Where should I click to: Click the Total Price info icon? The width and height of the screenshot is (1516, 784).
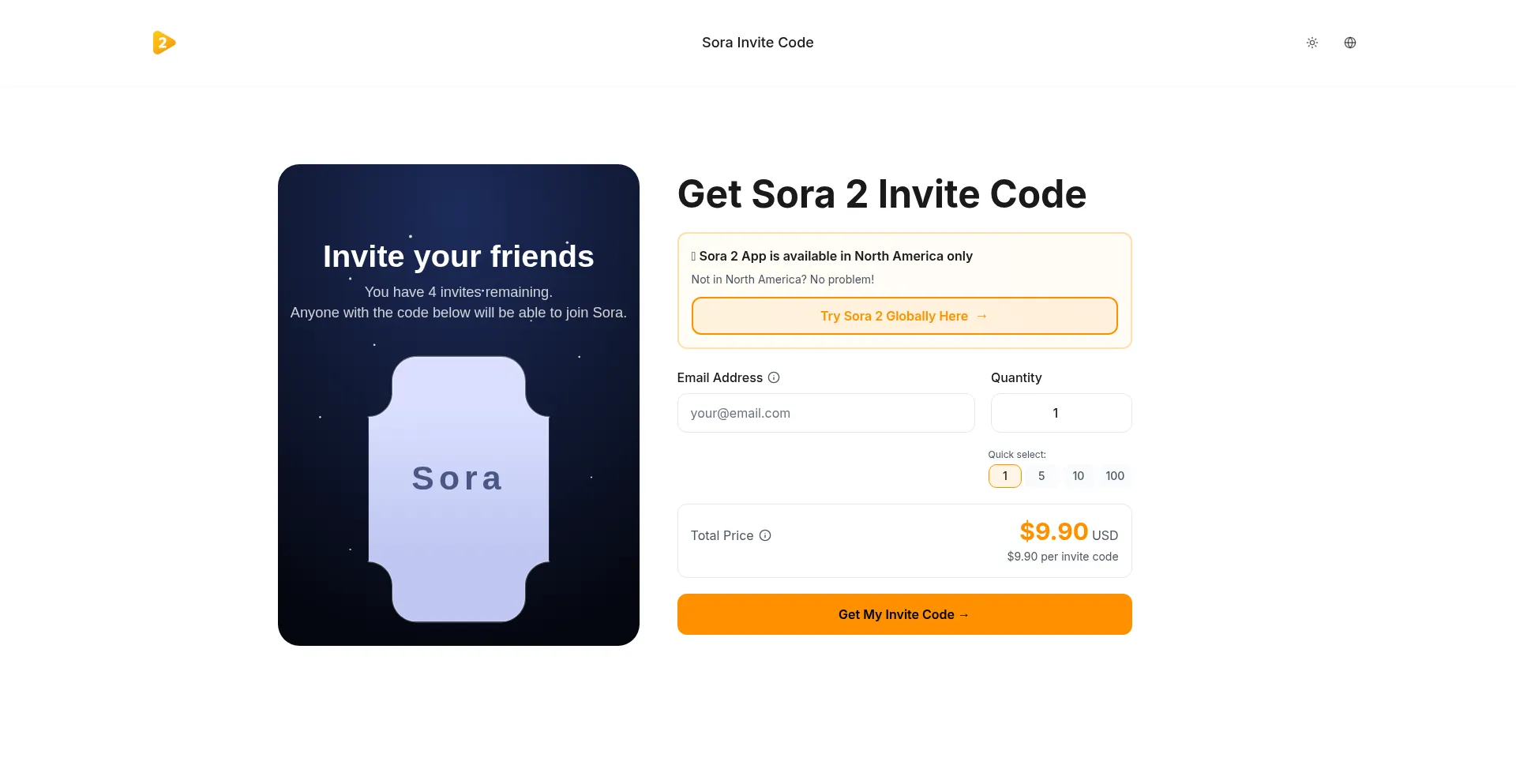pyautogui.click(x=765, y=535)
